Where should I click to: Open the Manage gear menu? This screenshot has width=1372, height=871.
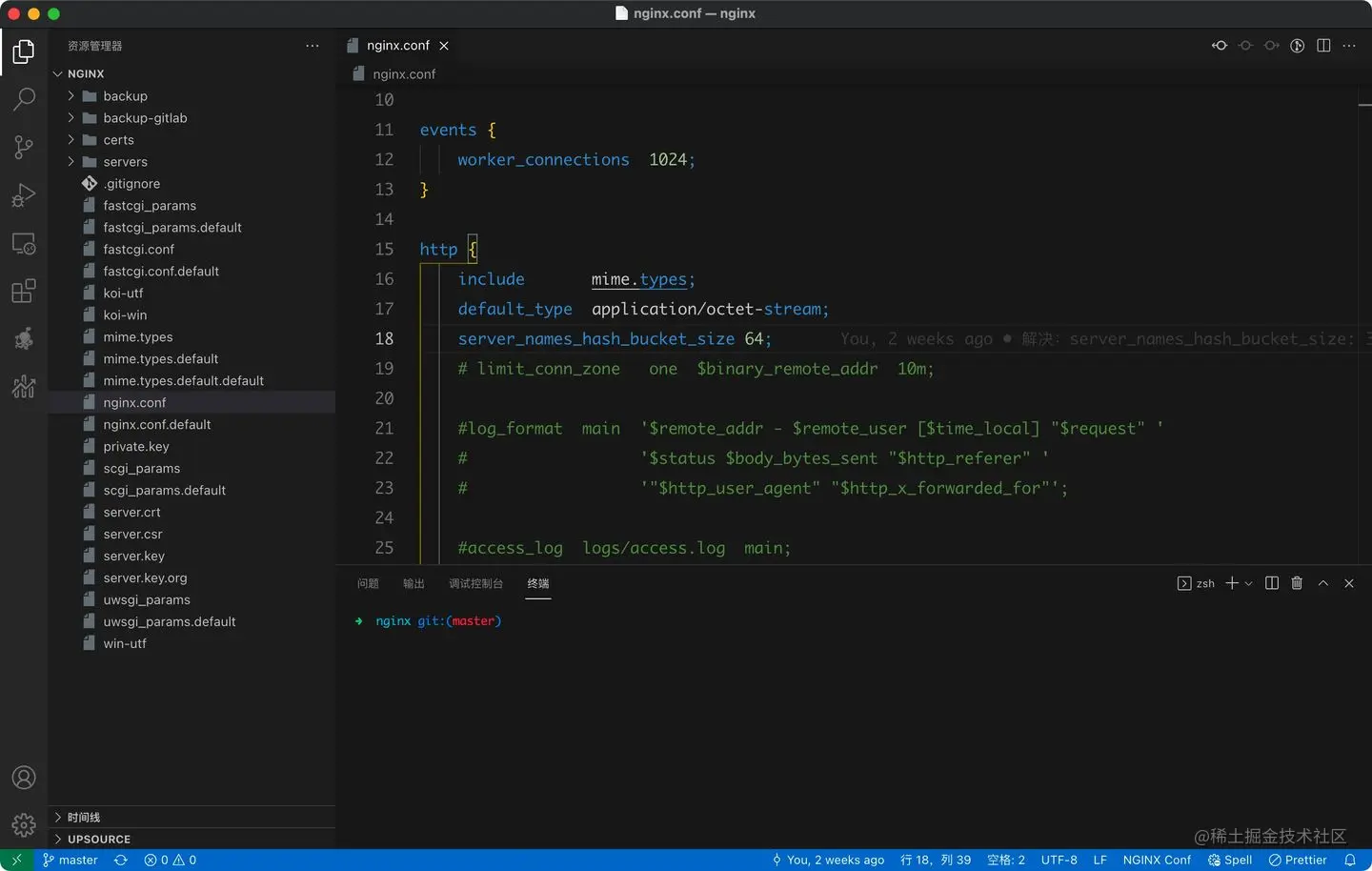tap(24, 825)
